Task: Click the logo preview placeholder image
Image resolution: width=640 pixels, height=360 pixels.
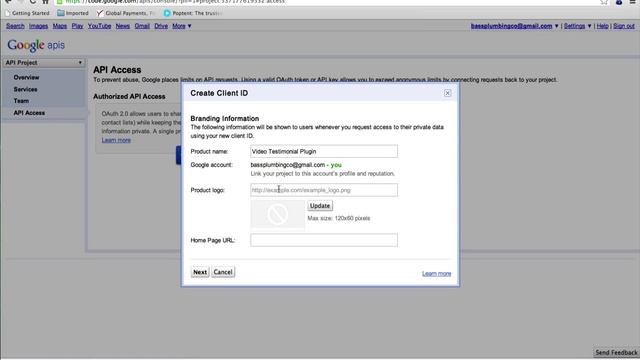Action: tap(278, 214)
